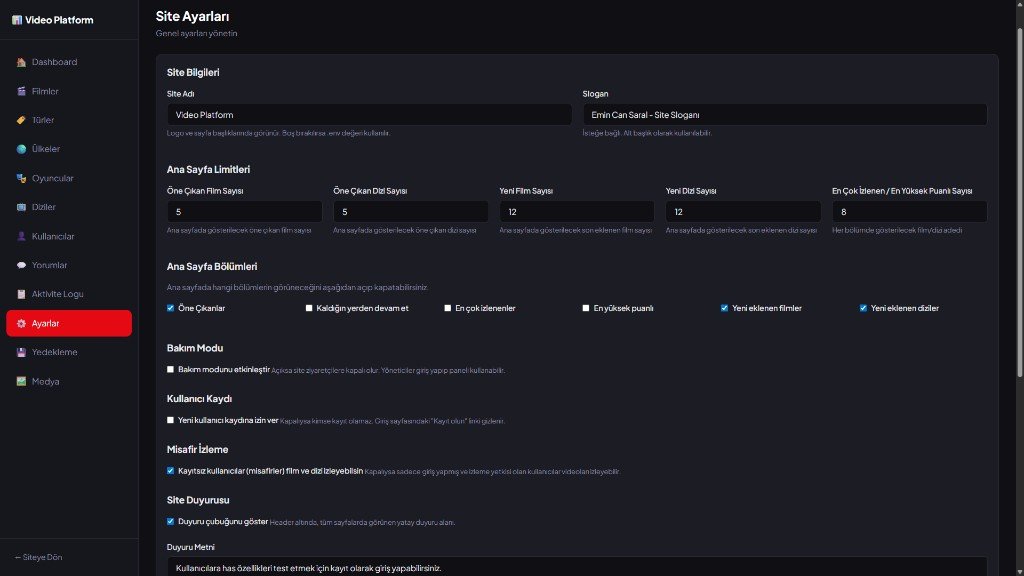Click inside the Site Adı input field

(370, 114)
